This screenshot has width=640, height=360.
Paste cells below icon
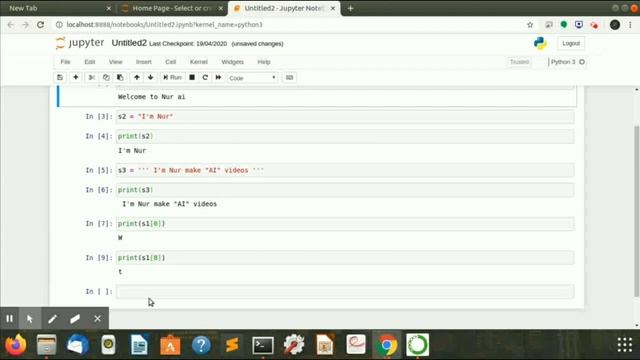click(x=120, y=78)
